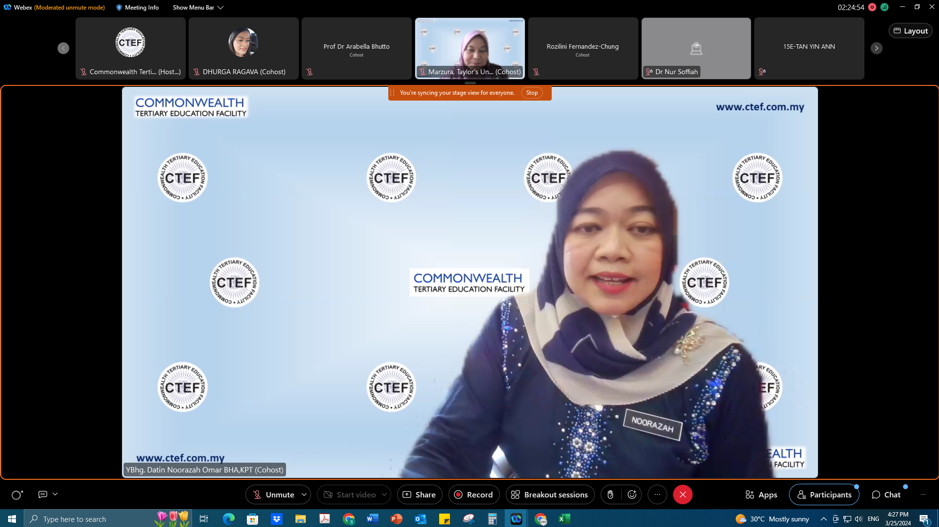Viewport: 939px width, 527px height.
Task: Click the volume icon in system tray
Action: click(859, 519)
